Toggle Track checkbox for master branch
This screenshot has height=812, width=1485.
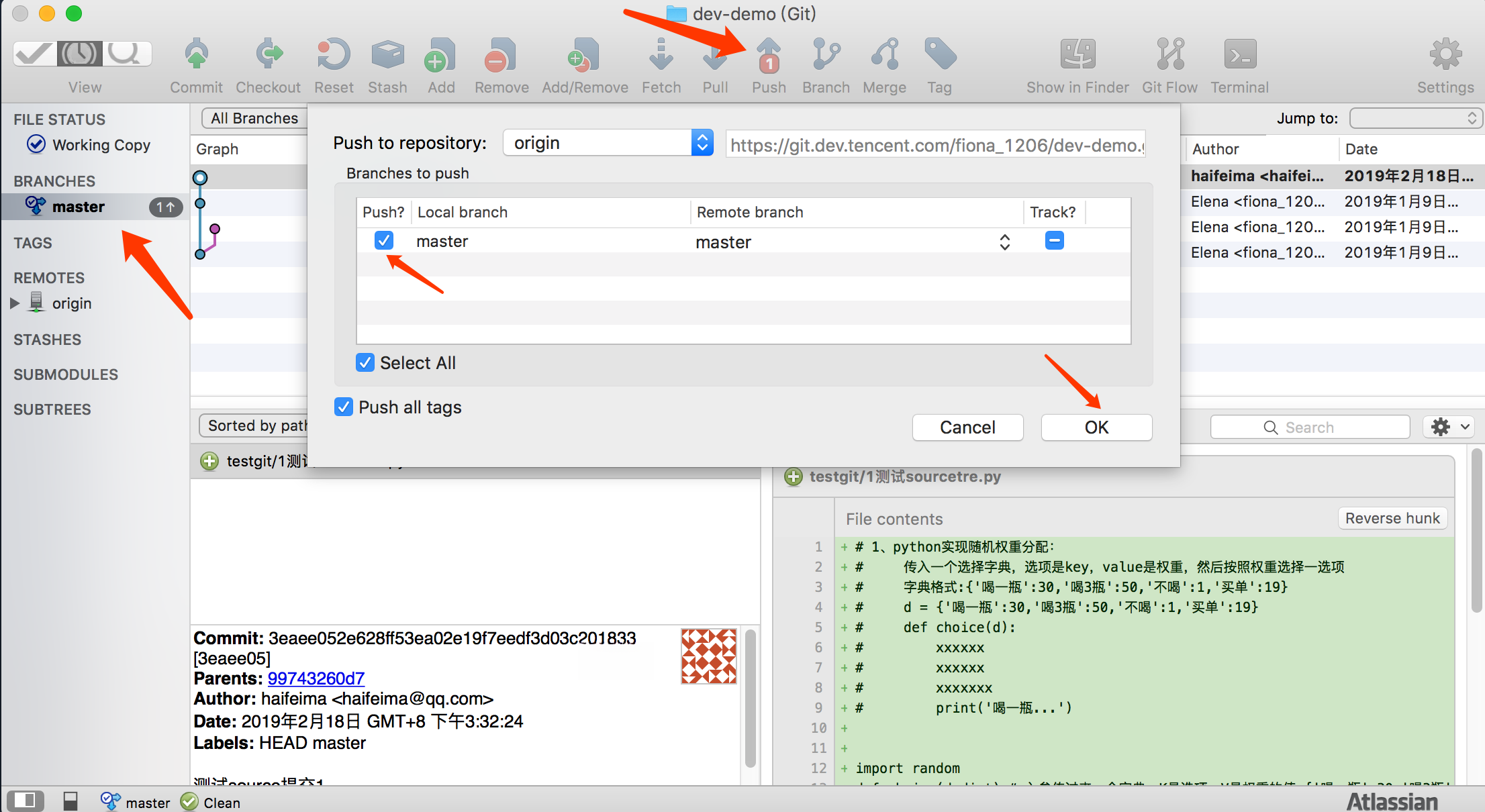[1054, 240]
